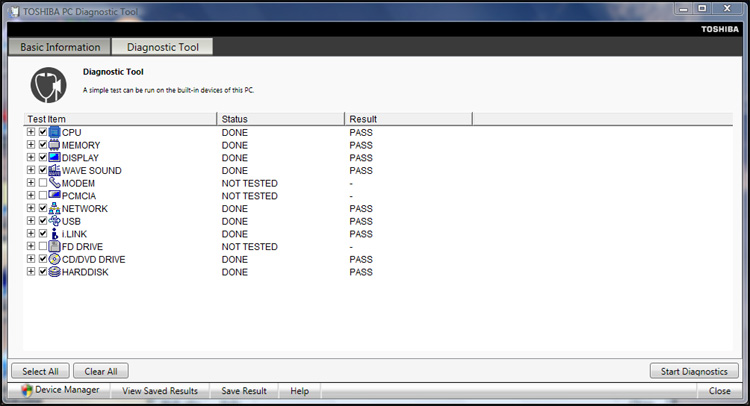This screenshot has height=406, width=750.
Task: Expand the CPU tree node
Action: (x=31, y=132)
